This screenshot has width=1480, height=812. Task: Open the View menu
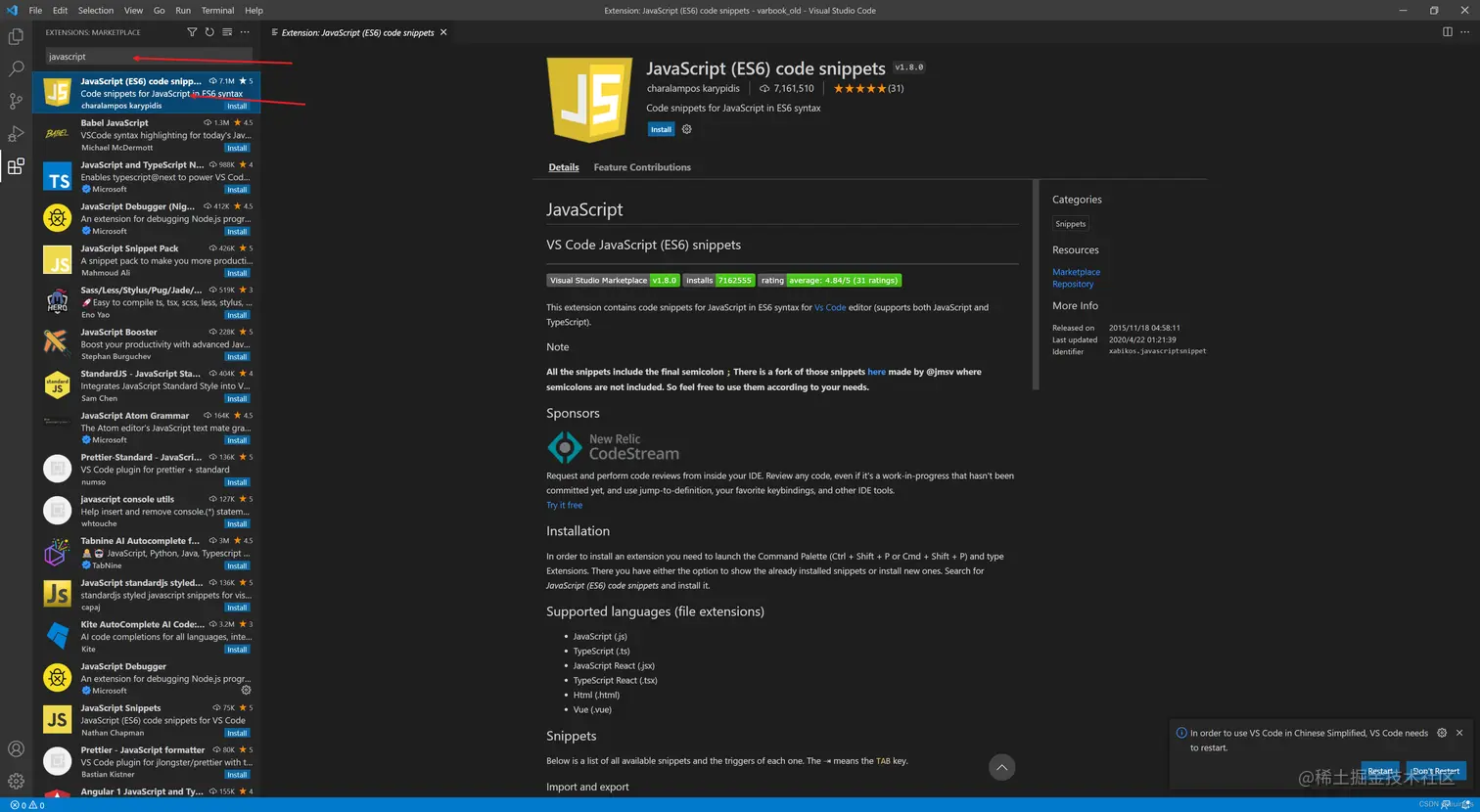pyautogui.click(x=133, y=10)
